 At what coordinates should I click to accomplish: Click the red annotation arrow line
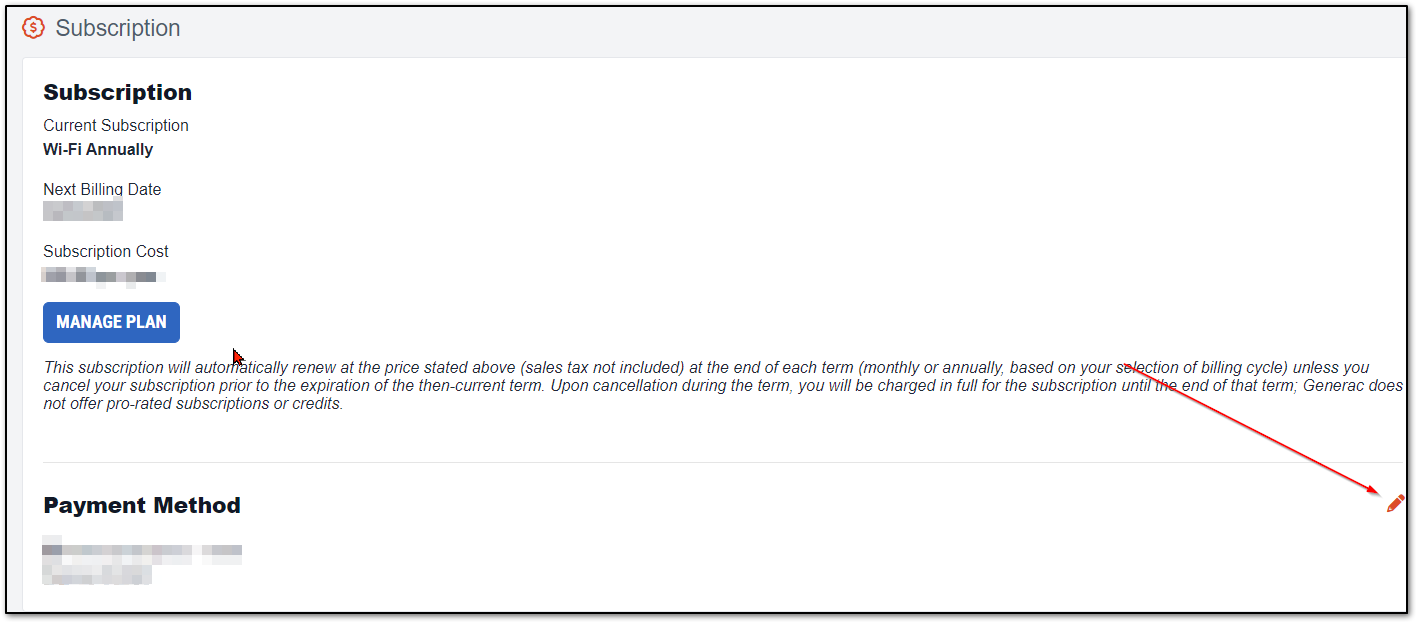1250,428
